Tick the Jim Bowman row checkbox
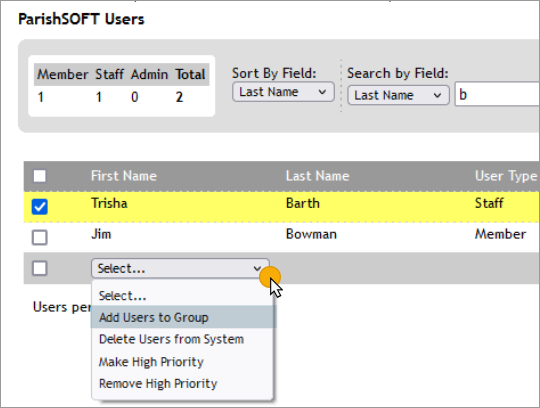Image resolution: width=540 pixels, height=408 pixels. (x=40, y=238)
